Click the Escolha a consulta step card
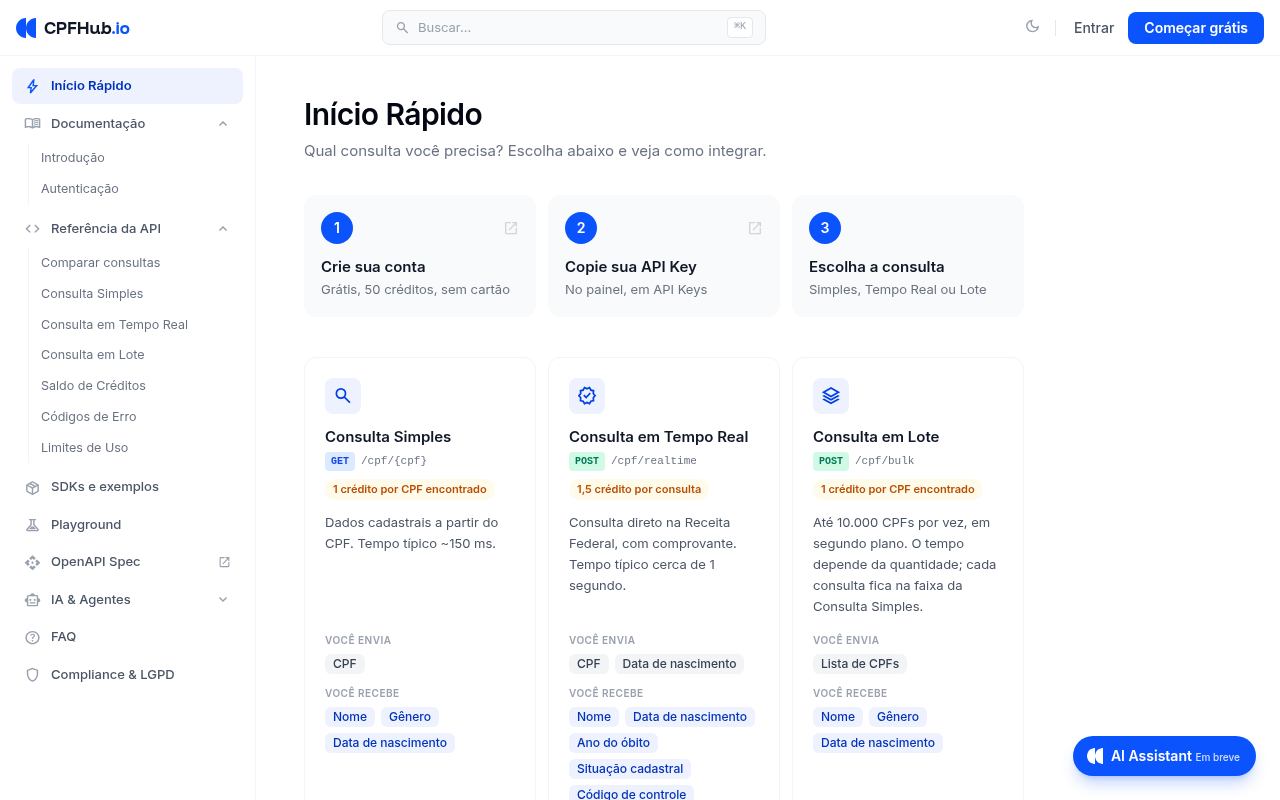The width and height of the screenshot is (1280, 800). coord(908,256)
